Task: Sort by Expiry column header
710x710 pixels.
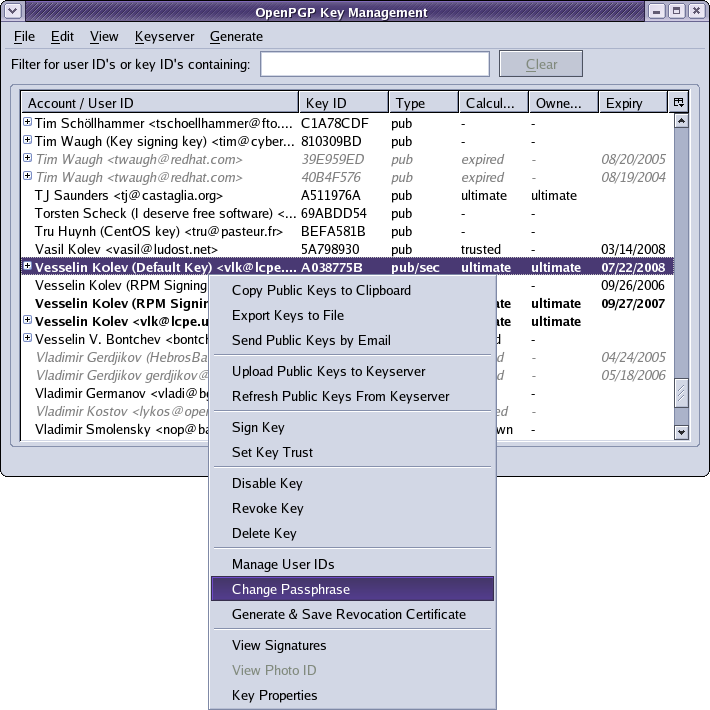Action: (x=633, y=103)
